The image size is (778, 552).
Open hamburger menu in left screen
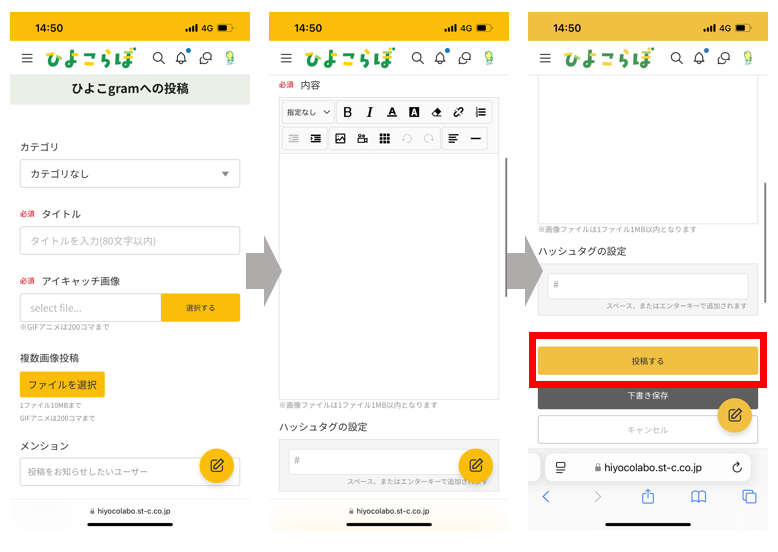pyautogui.click(x=27, y=59)
